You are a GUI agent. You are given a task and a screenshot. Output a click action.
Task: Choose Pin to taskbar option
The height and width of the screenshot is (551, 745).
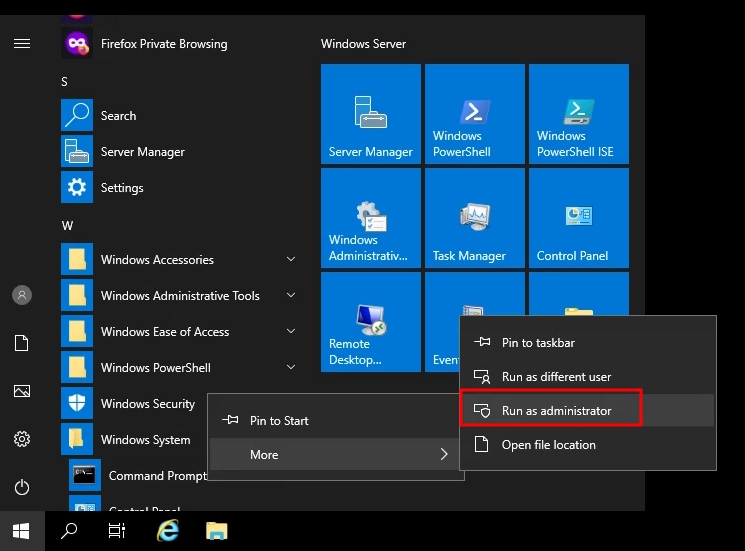538,343
